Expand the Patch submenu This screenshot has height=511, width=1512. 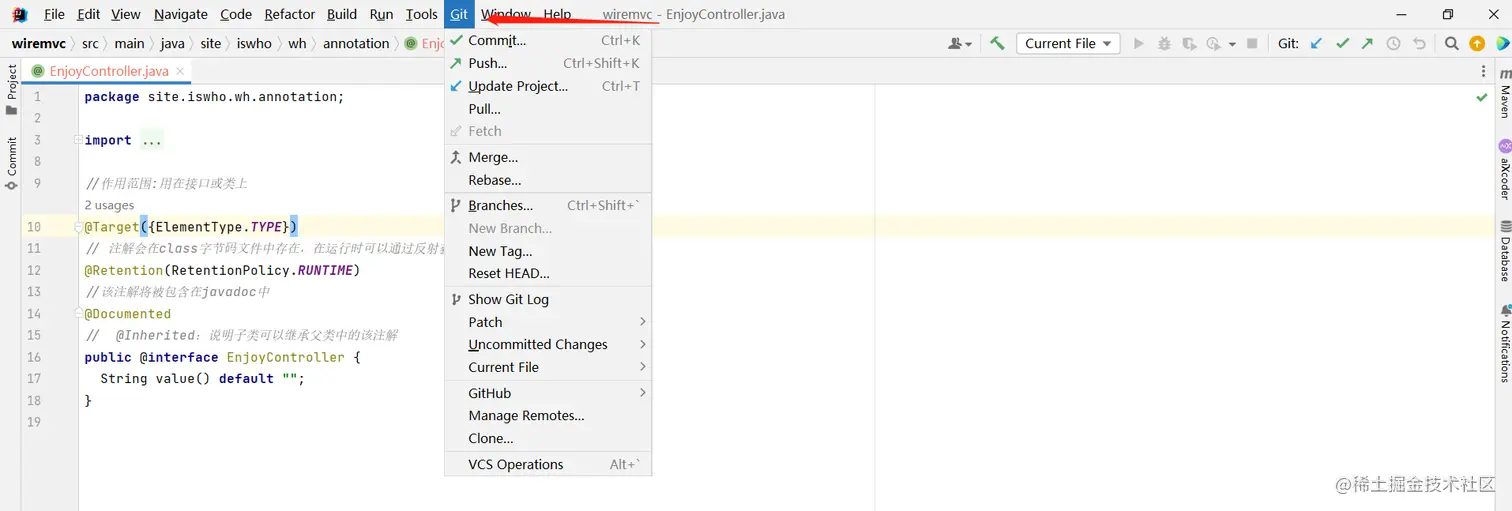point(548,322)
